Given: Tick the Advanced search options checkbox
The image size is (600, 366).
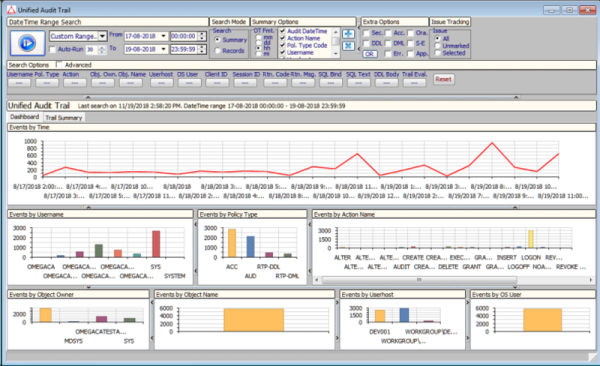Looking at the screenshot, I should (x=59, y=65).
